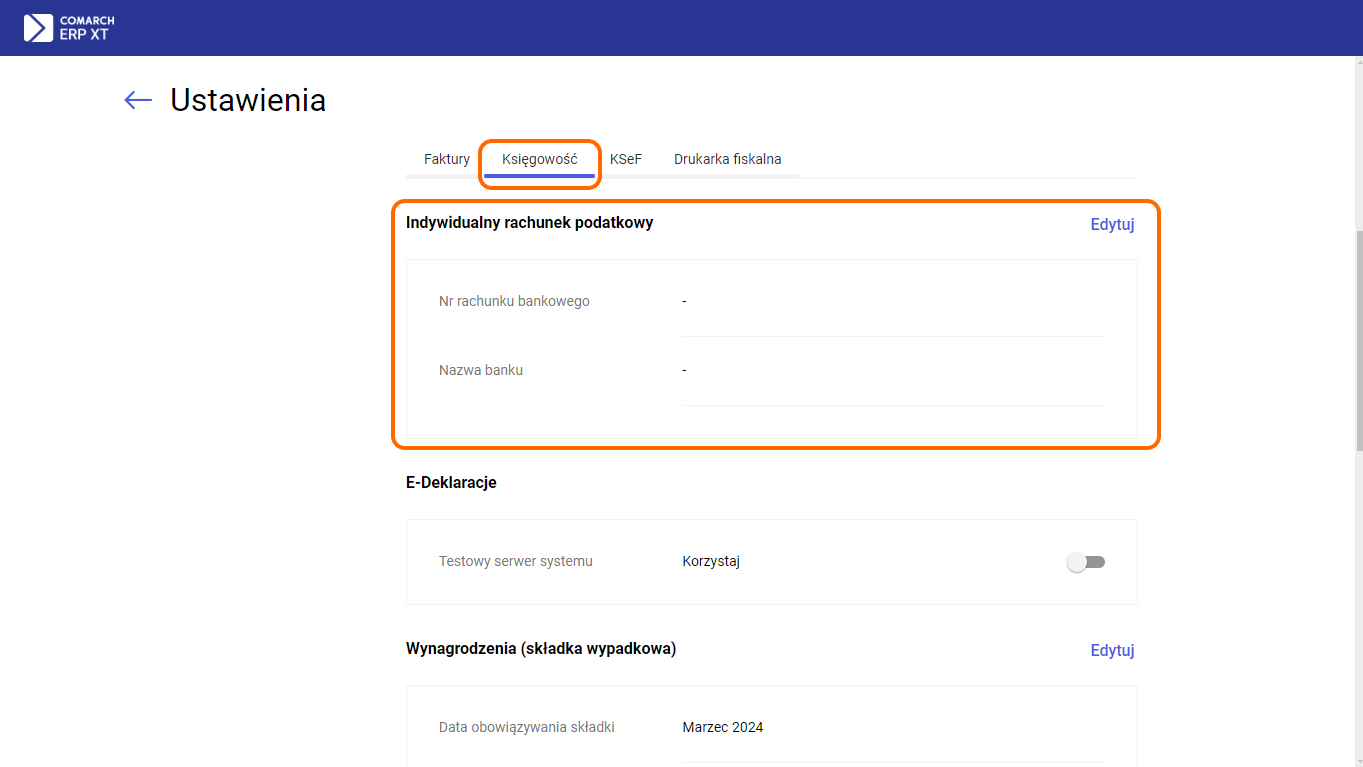Click the Nr rachunku bankowego value field
The width and height of the screenshot is (1363, 767).
(892, 302)
